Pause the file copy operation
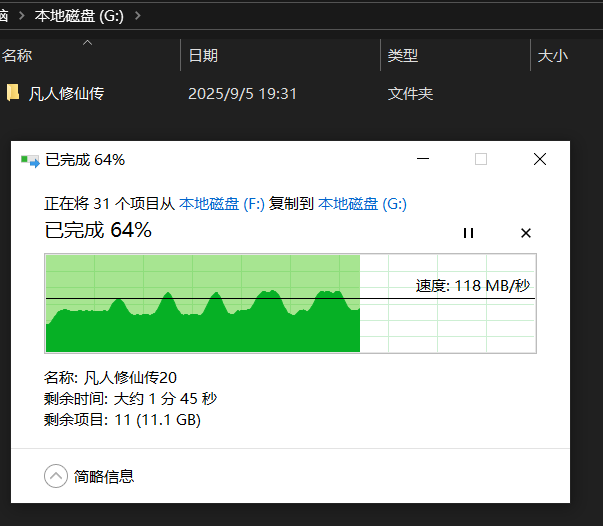The height and width of the screenshot is (526, 603). [x=467, y=233]
